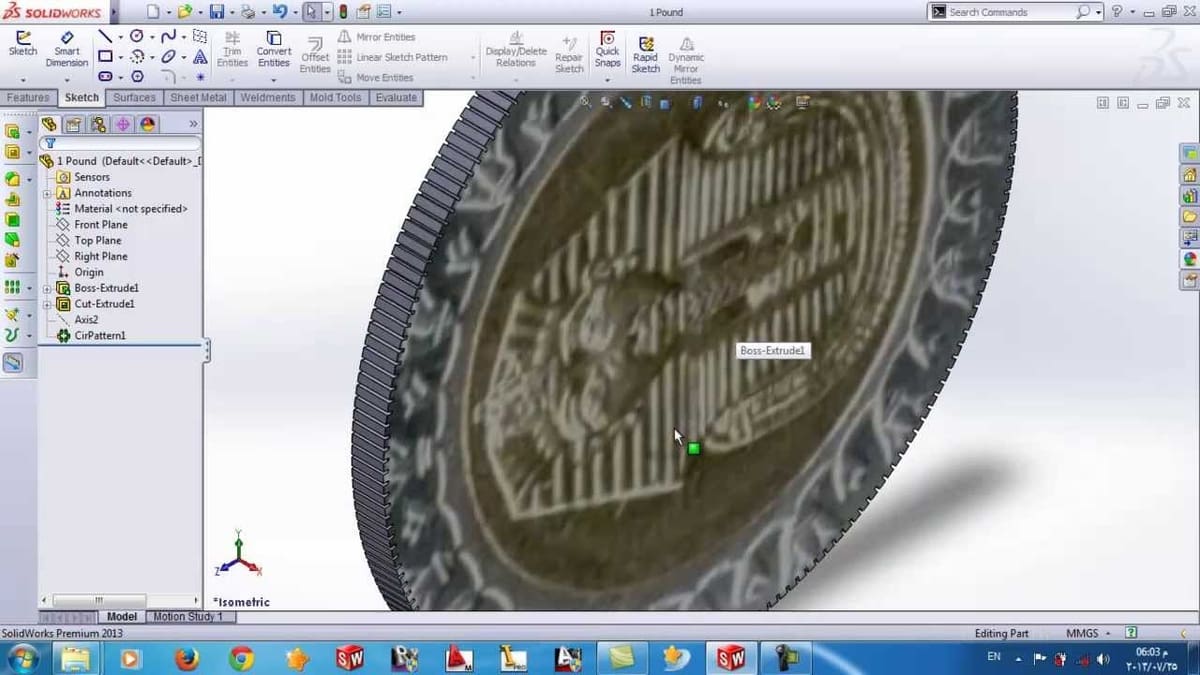The width and height of the screenshot is (1200, 675).
Task: Open the FeatureManager design tree tab
Action: coord(48,124)
